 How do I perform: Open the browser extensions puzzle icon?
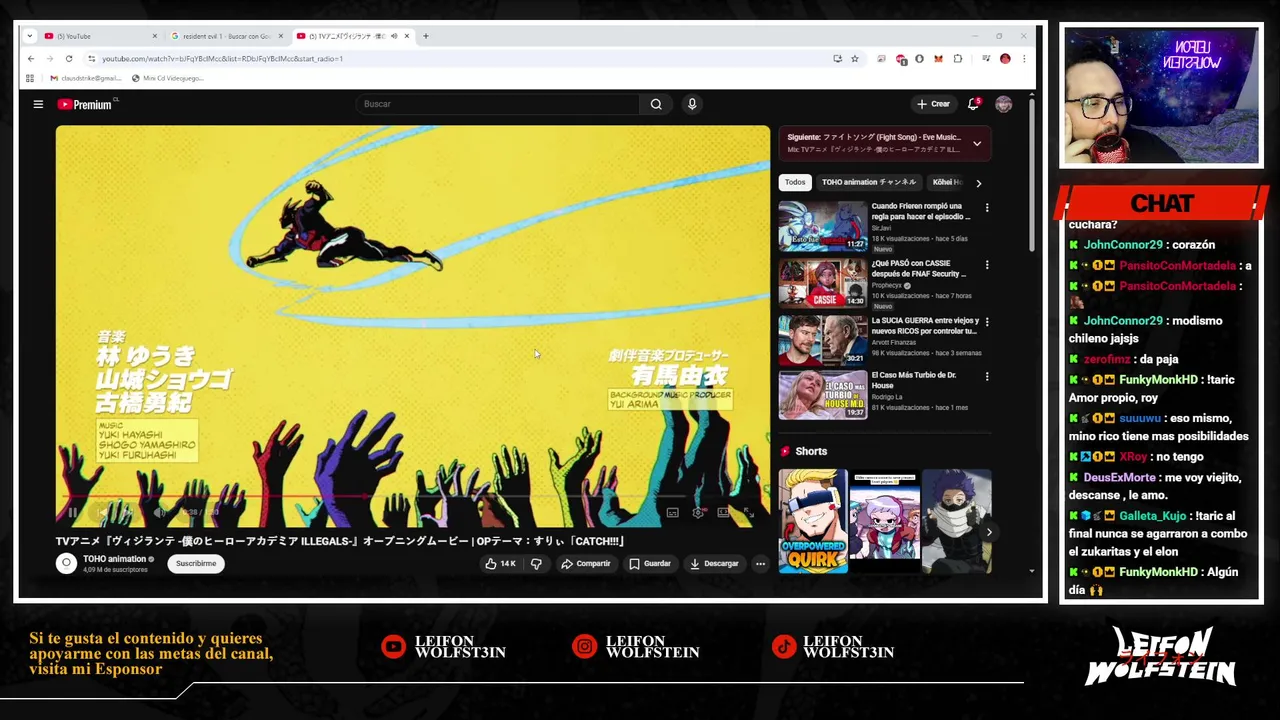[958, 59]
